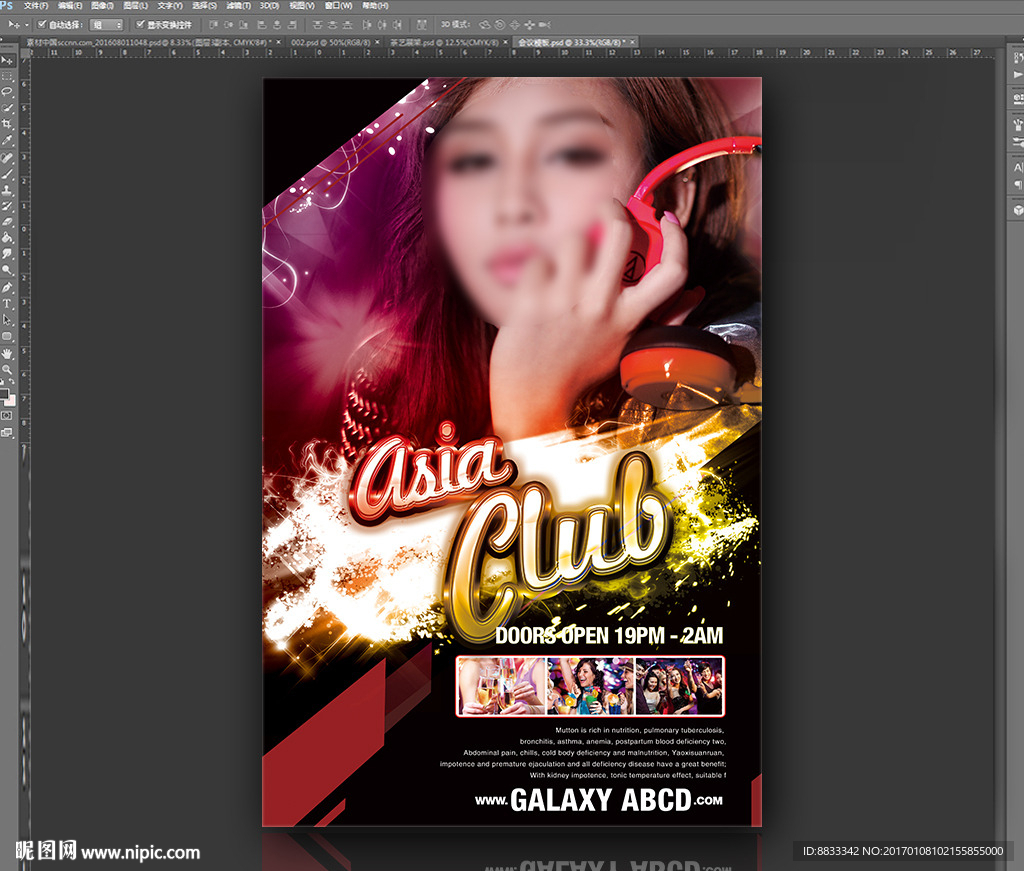
Task: Select the Healing Brush tool
Action: (x=7, y=159)
